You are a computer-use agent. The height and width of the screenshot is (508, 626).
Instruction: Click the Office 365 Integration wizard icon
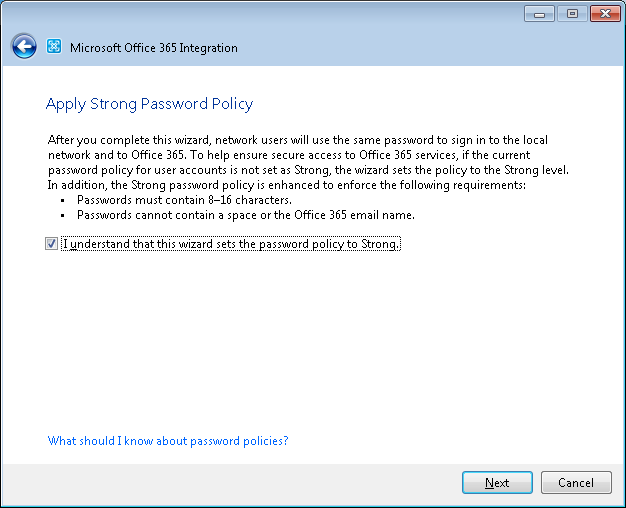click(54, 46)
